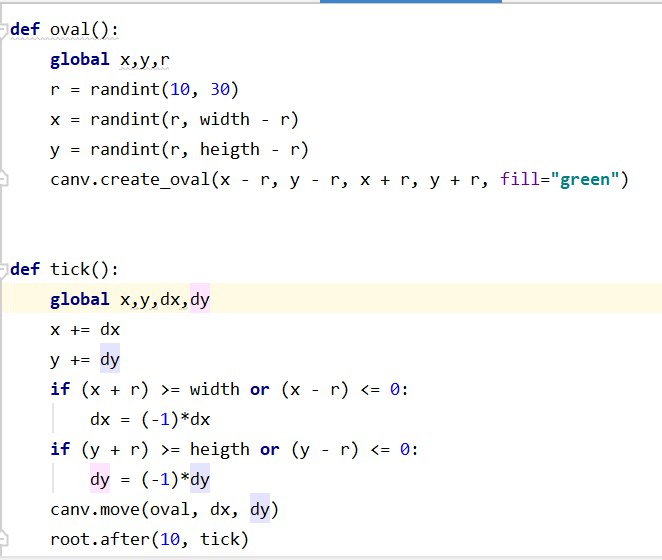Click the 'def oval():' line text
This screenshot has width=662, height=560.
pyautogui.click(x=64, y=30)
